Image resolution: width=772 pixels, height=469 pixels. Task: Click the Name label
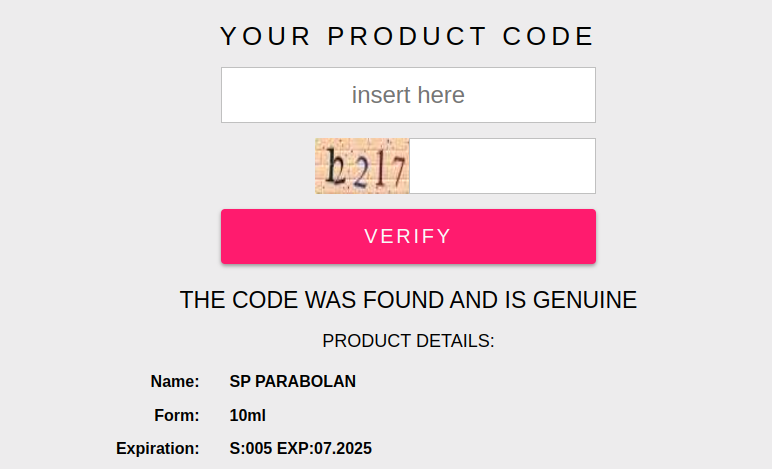tap(175, 381)
